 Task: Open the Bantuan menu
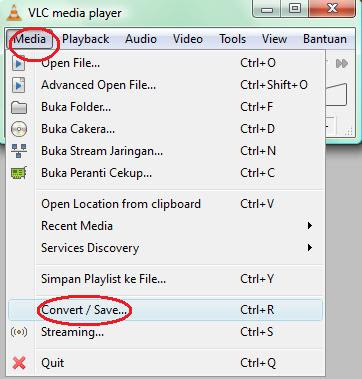coord(325,39)
